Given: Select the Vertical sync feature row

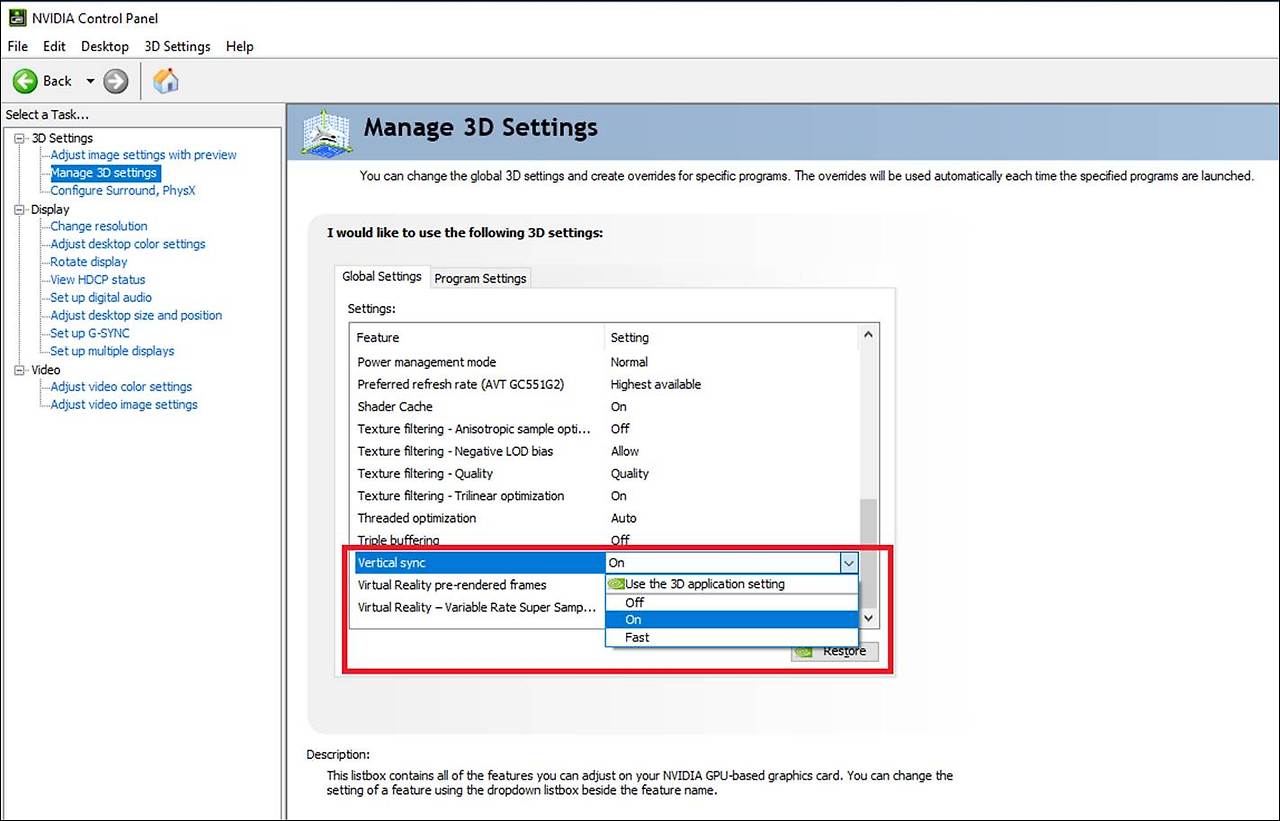Looking at the screenshot, I should tap(480, 563).
